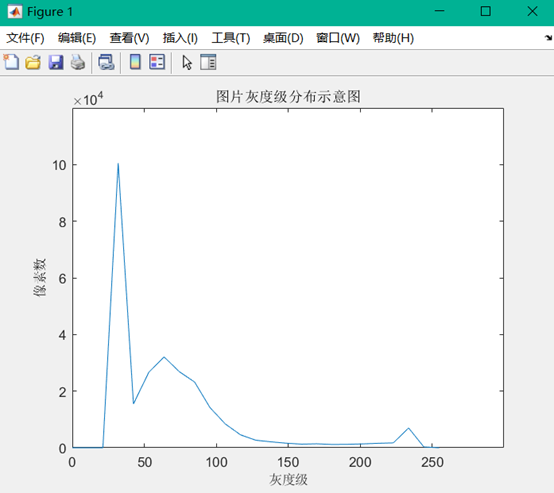
Task: Click the y-axis tick label 8
Action: click(63, 222)
